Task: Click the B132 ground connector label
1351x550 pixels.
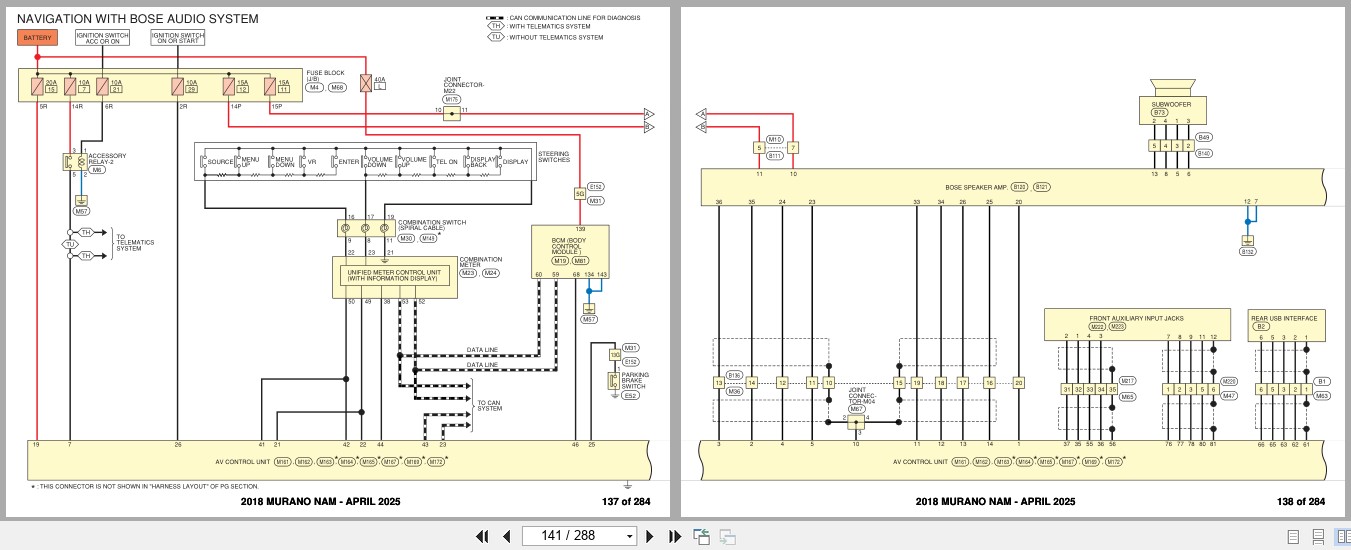Action: tap(1247, 252)
